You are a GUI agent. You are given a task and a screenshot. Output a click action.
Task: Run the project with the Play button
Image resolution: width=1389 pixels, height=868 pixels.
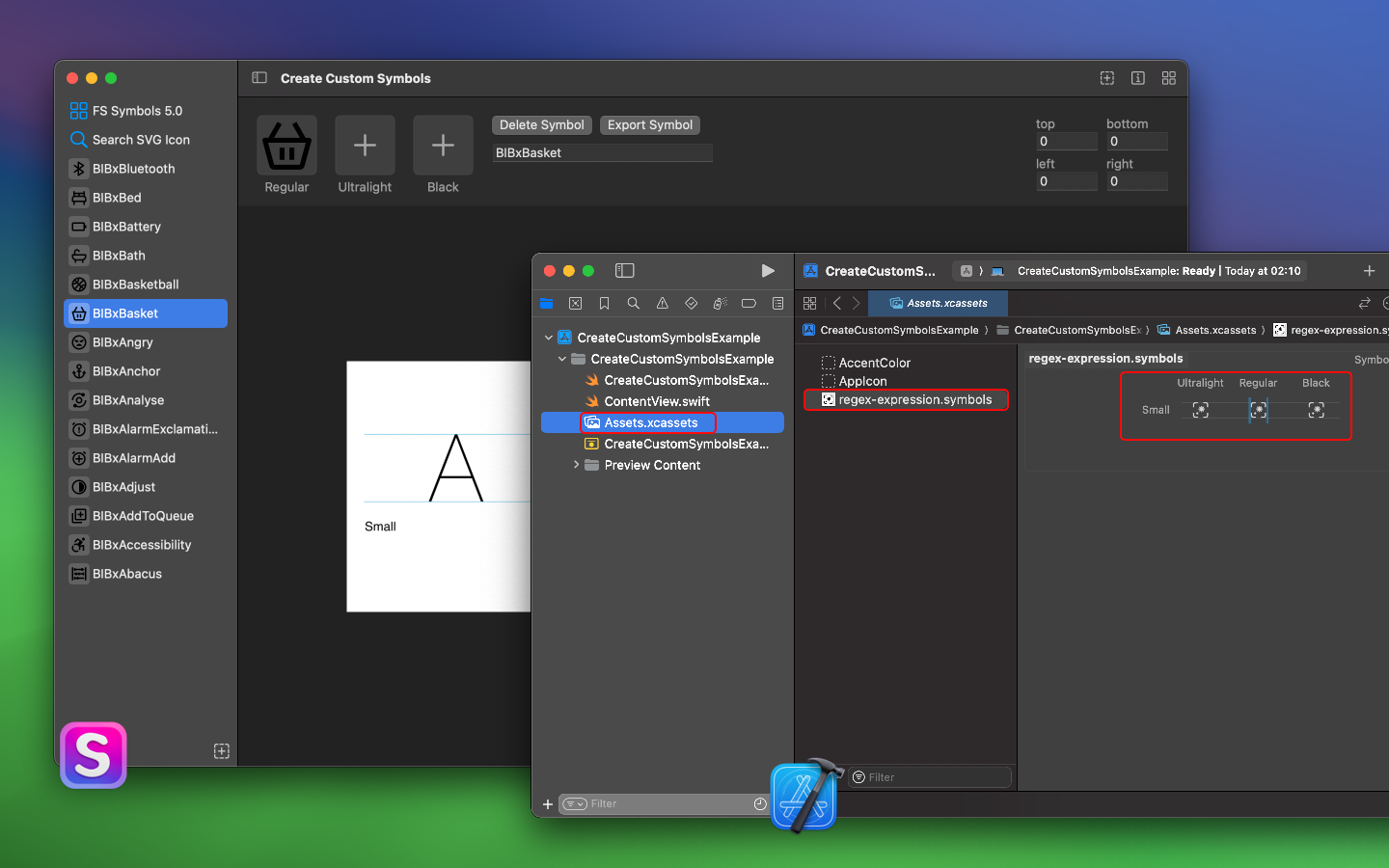pos(768,271)
